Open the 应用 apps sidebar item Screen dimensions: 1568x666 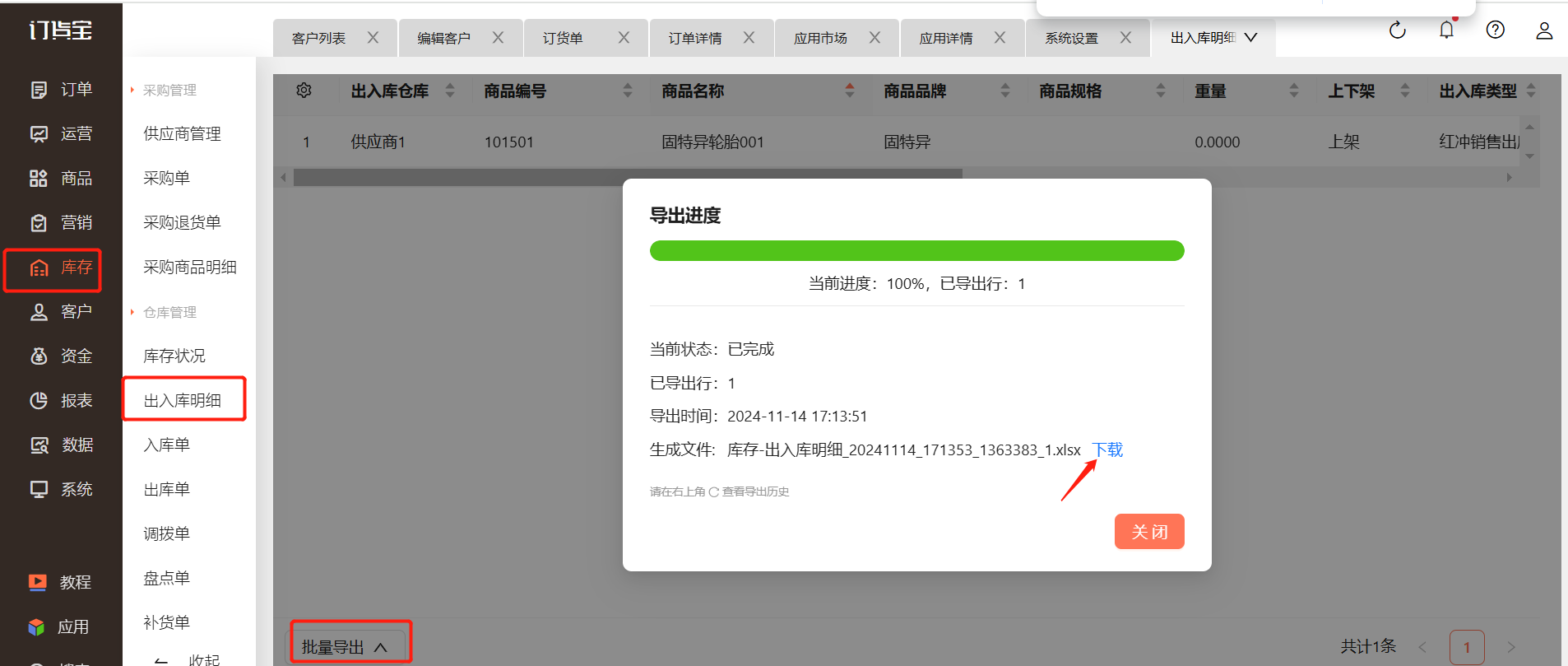coord(61,627)
